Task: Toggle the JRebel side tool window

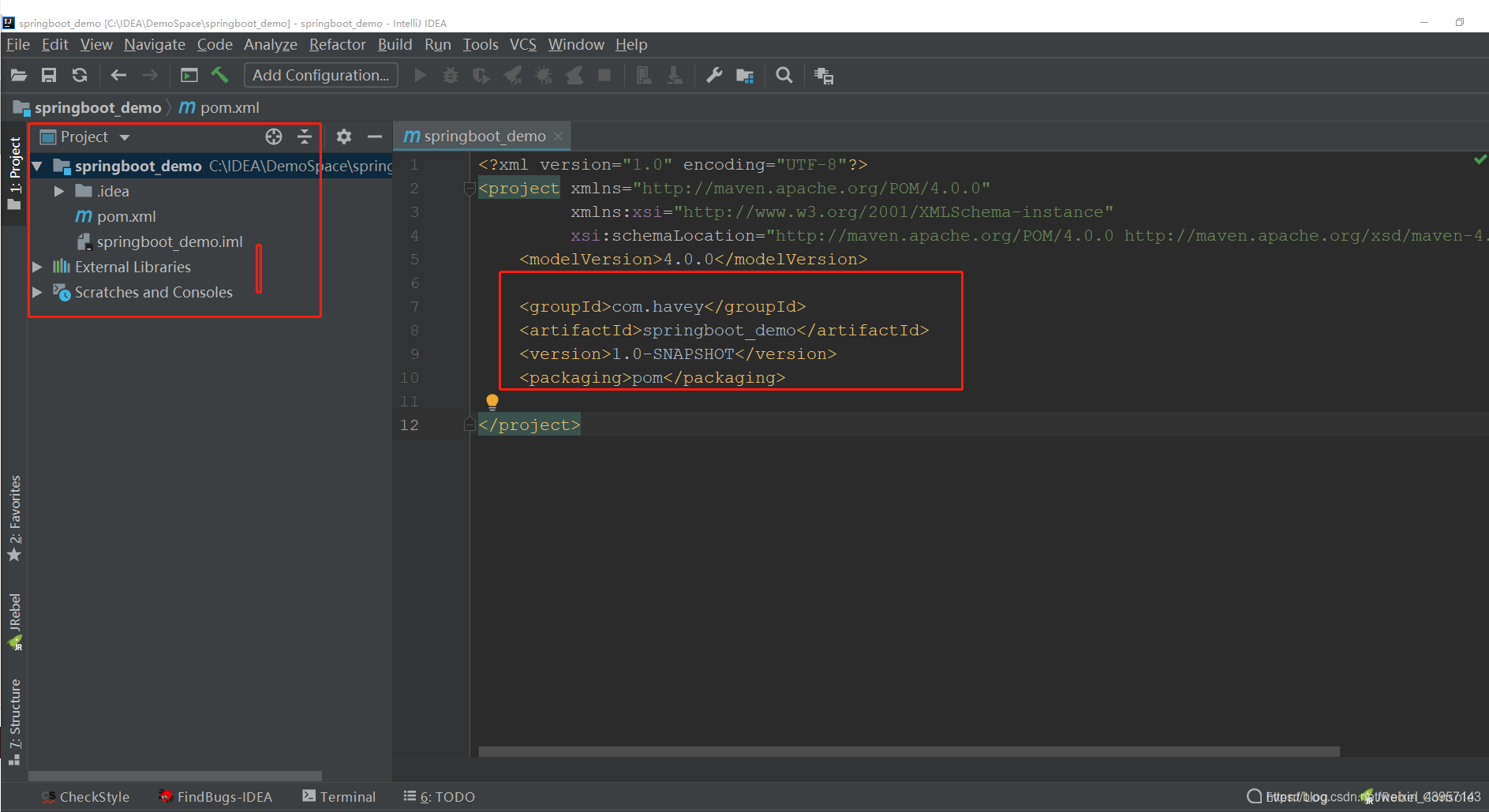Action: [14, 621]
